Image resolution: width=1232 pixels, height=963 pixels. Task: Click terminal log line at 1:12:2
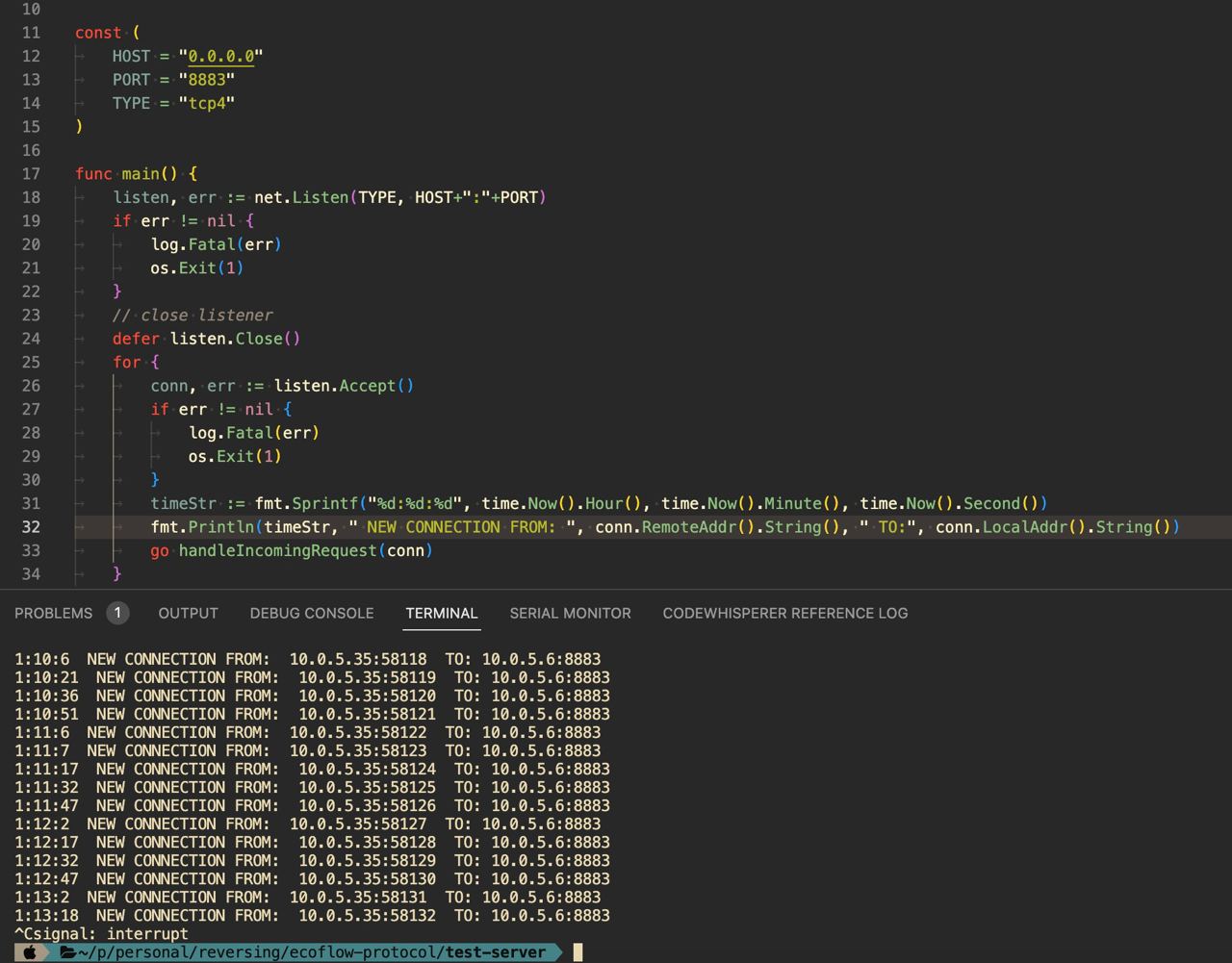(307, 824)
